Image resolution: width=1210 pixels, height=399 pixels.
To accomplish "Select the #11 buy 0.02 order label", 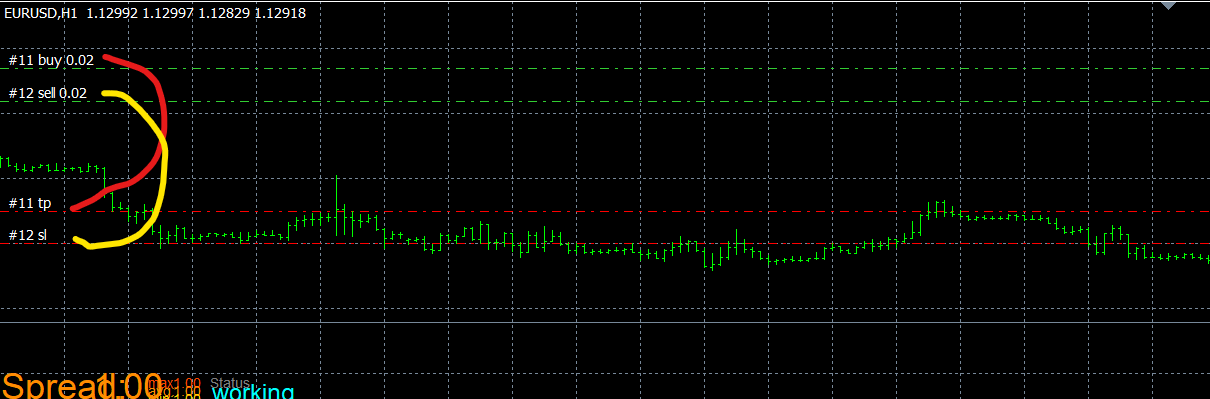I will [51, 60].
